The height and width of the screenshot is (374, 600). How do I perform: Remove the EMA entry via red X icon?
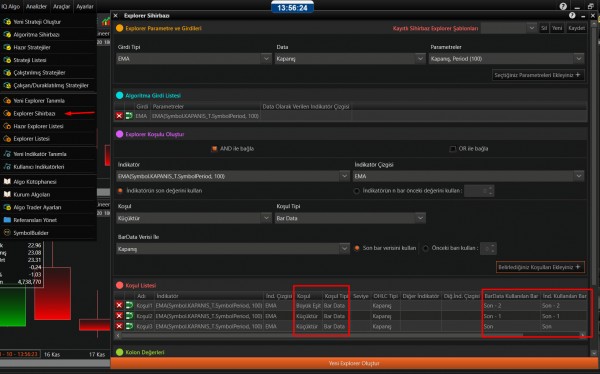point(119,116)
